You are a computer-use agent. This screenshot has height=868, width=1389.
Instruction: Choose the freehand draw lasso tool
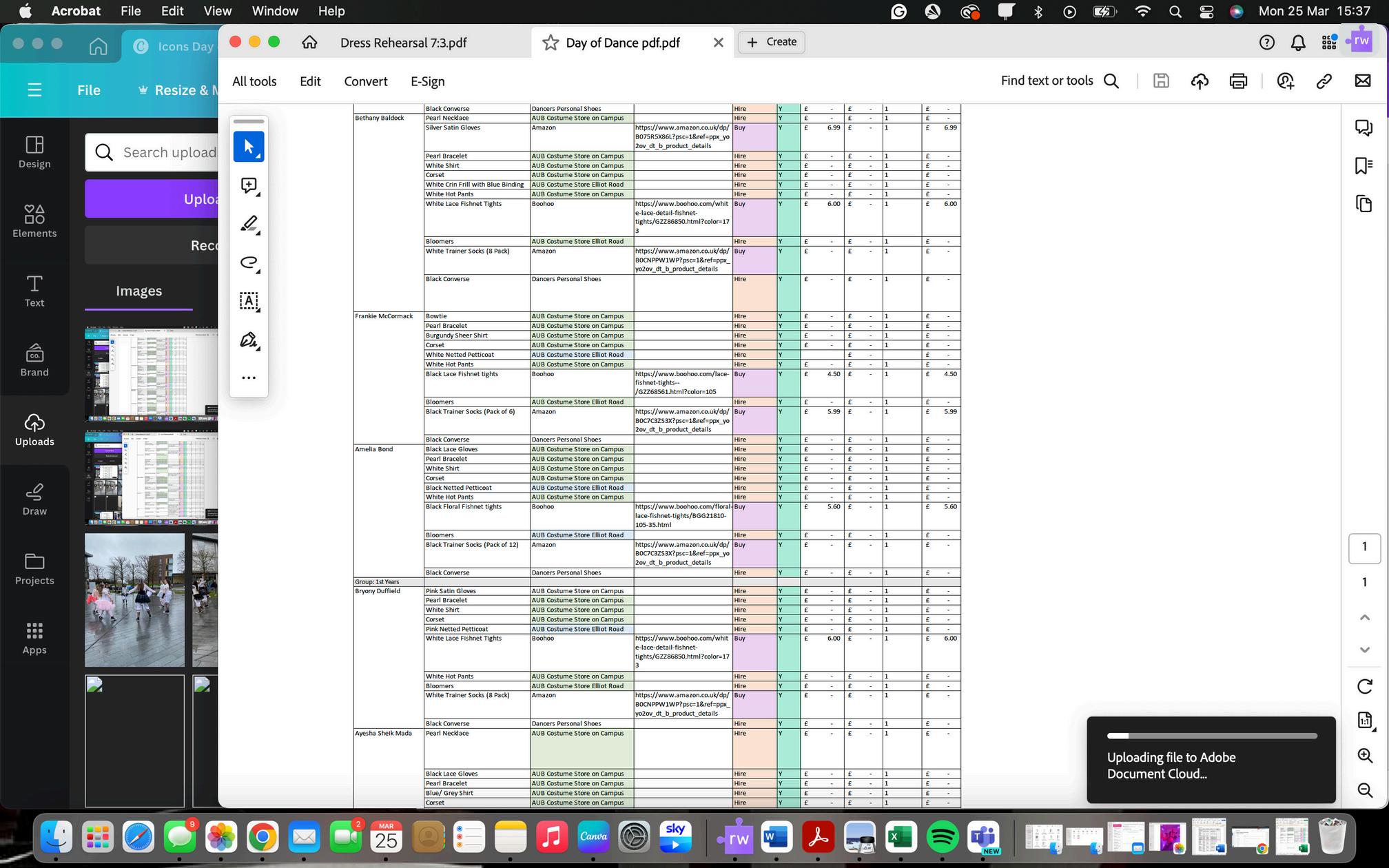point(248,262)
